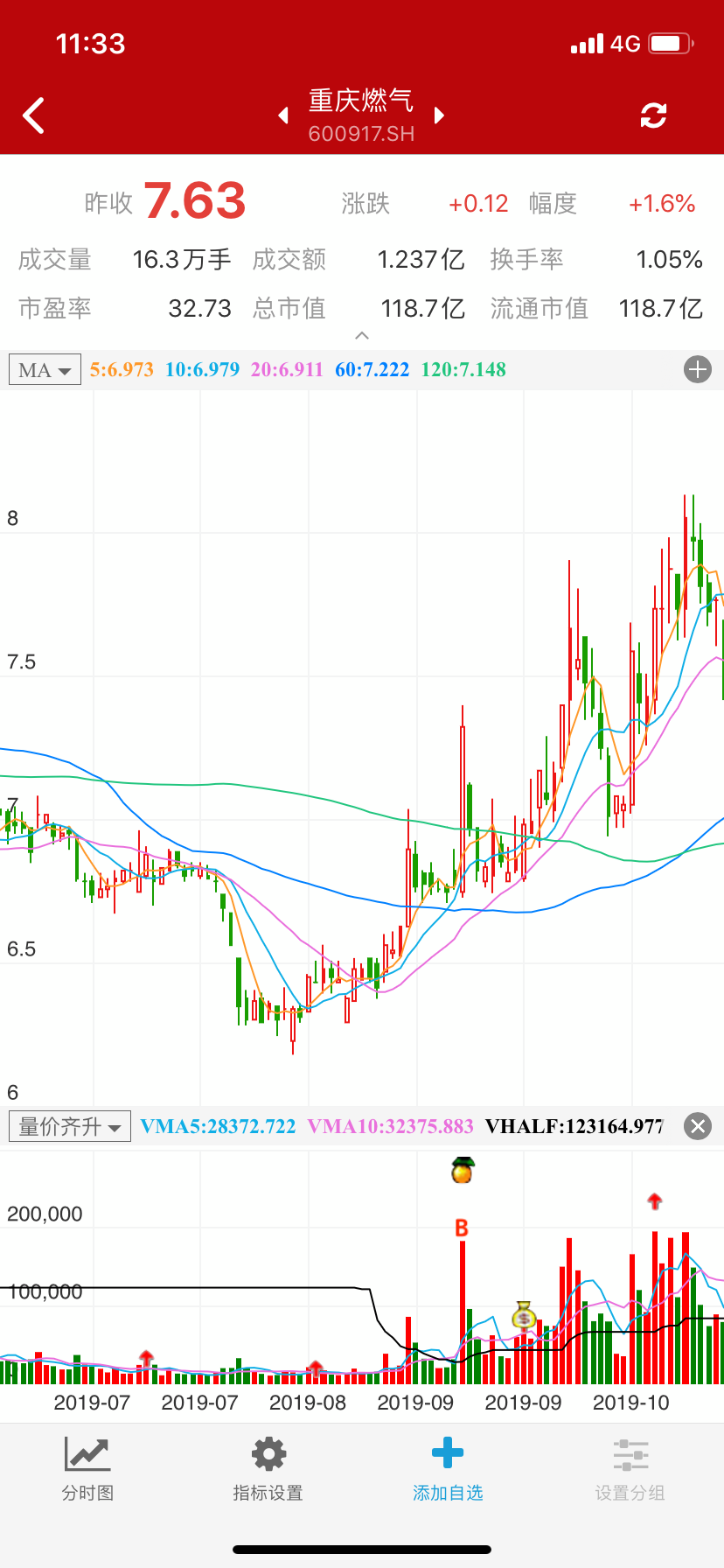Collapse the quote details panel chevron
The height and width of the screenshot is (1568, 724).
(362, 336)
